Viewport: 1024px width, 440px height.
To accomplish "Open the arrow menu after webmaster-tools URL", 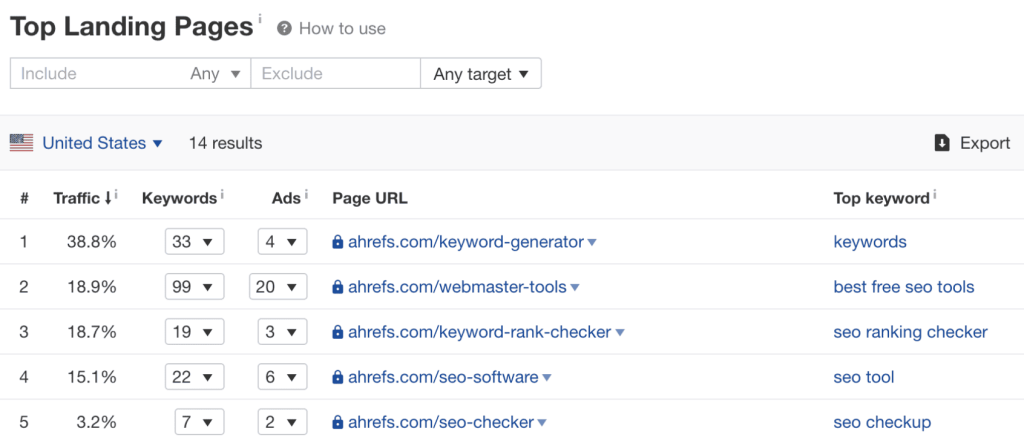I will pos(575,288).
